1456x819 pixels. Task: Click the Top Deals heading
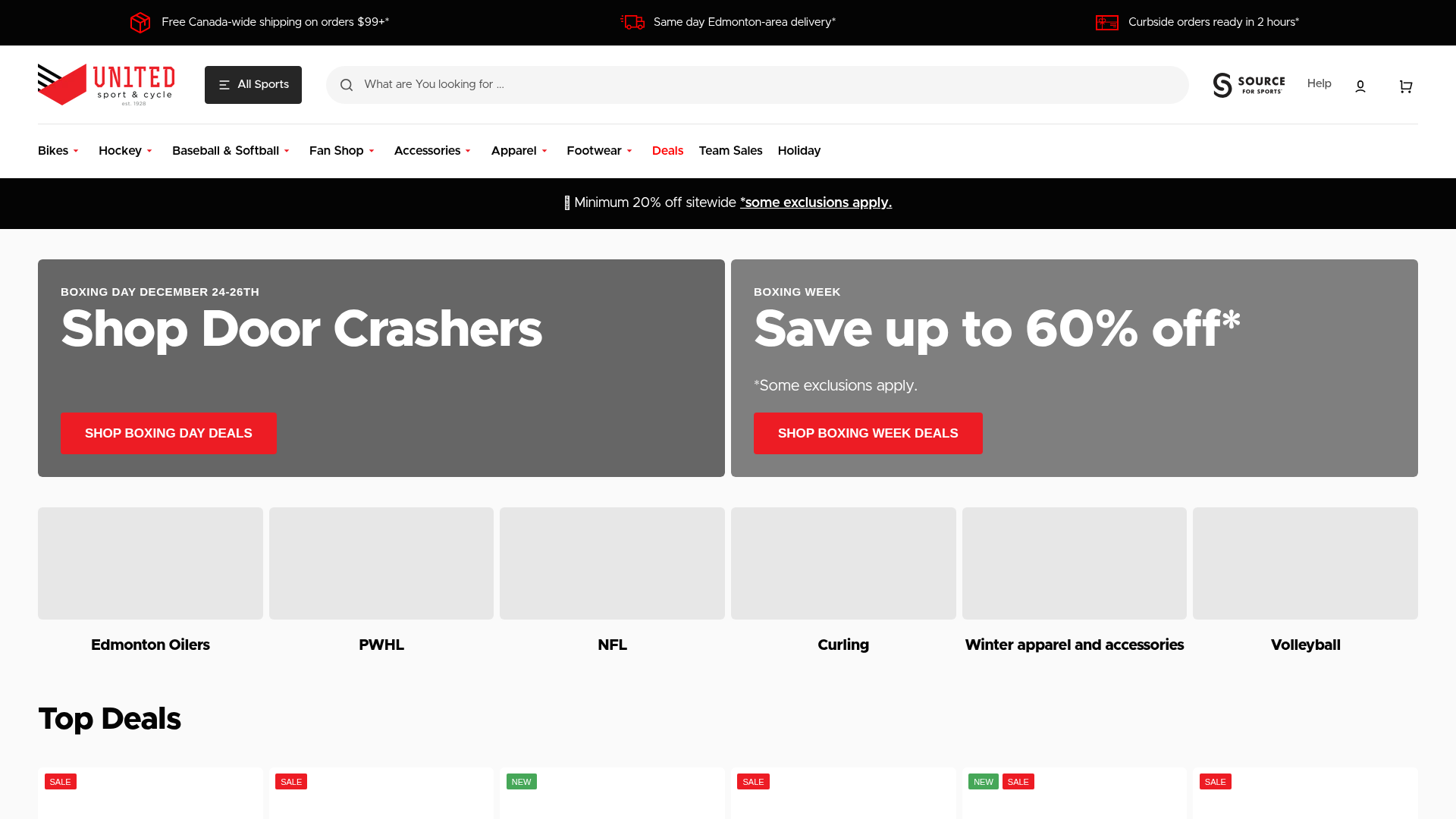point(110,719)
